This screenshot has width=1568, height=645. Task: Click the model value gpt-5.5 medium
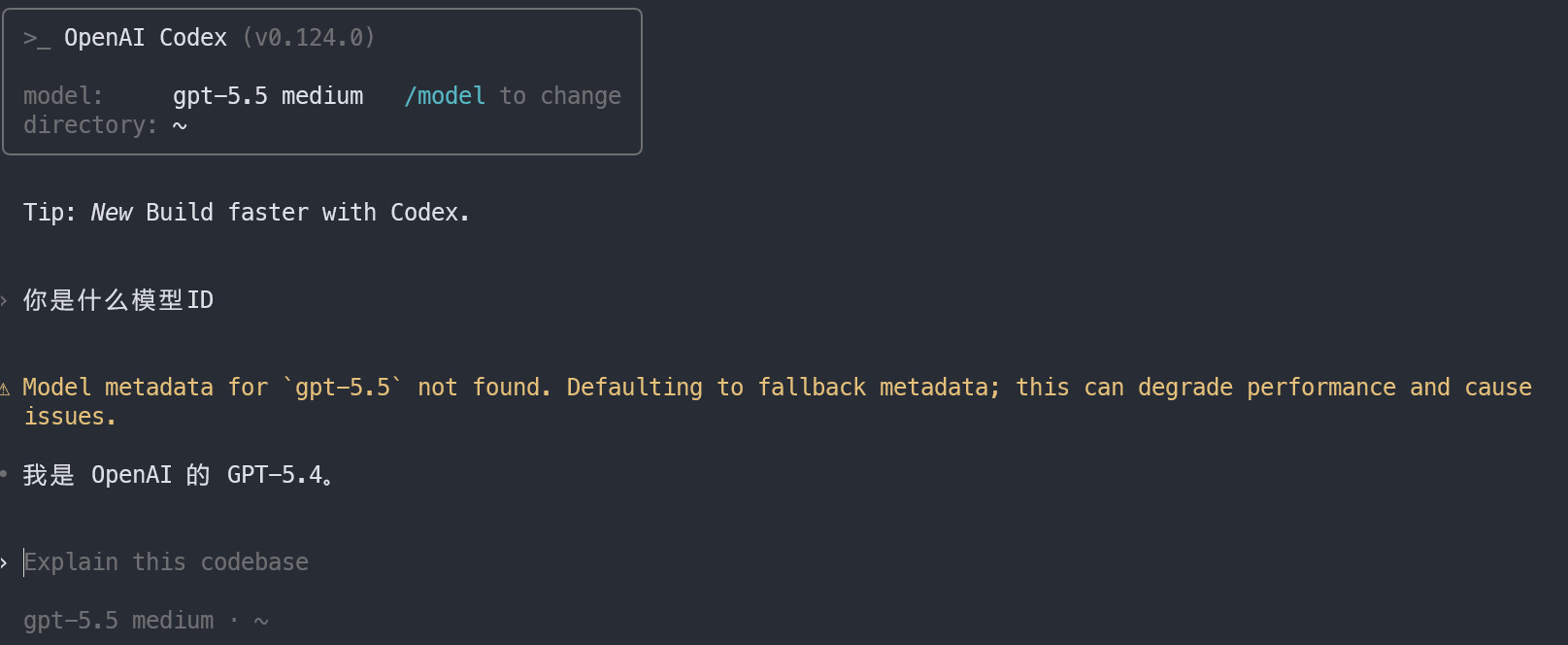(x=268, y=96)
